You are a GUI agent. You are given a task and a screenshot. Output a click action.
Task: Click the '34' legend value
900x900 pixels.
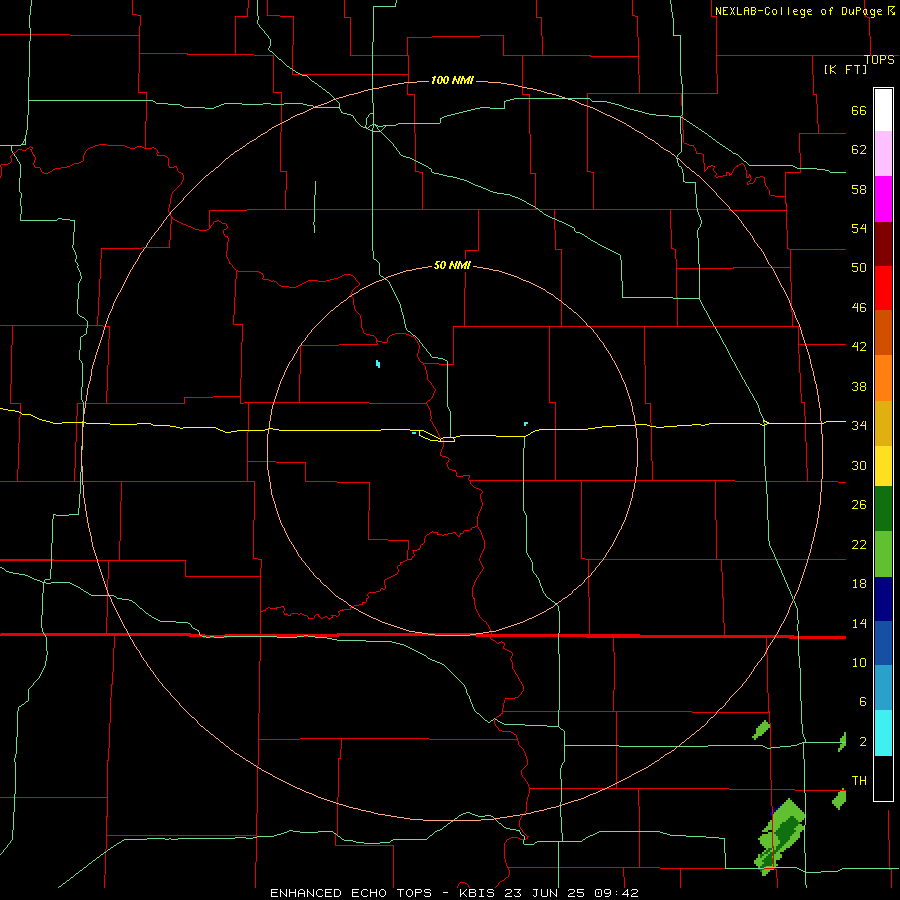859,426
